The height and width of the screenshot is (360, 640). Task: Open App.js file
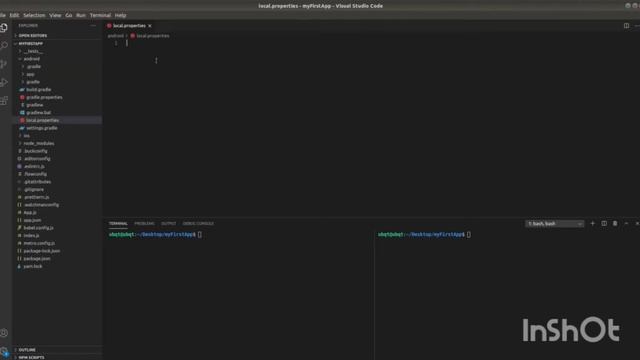point(30,212)
